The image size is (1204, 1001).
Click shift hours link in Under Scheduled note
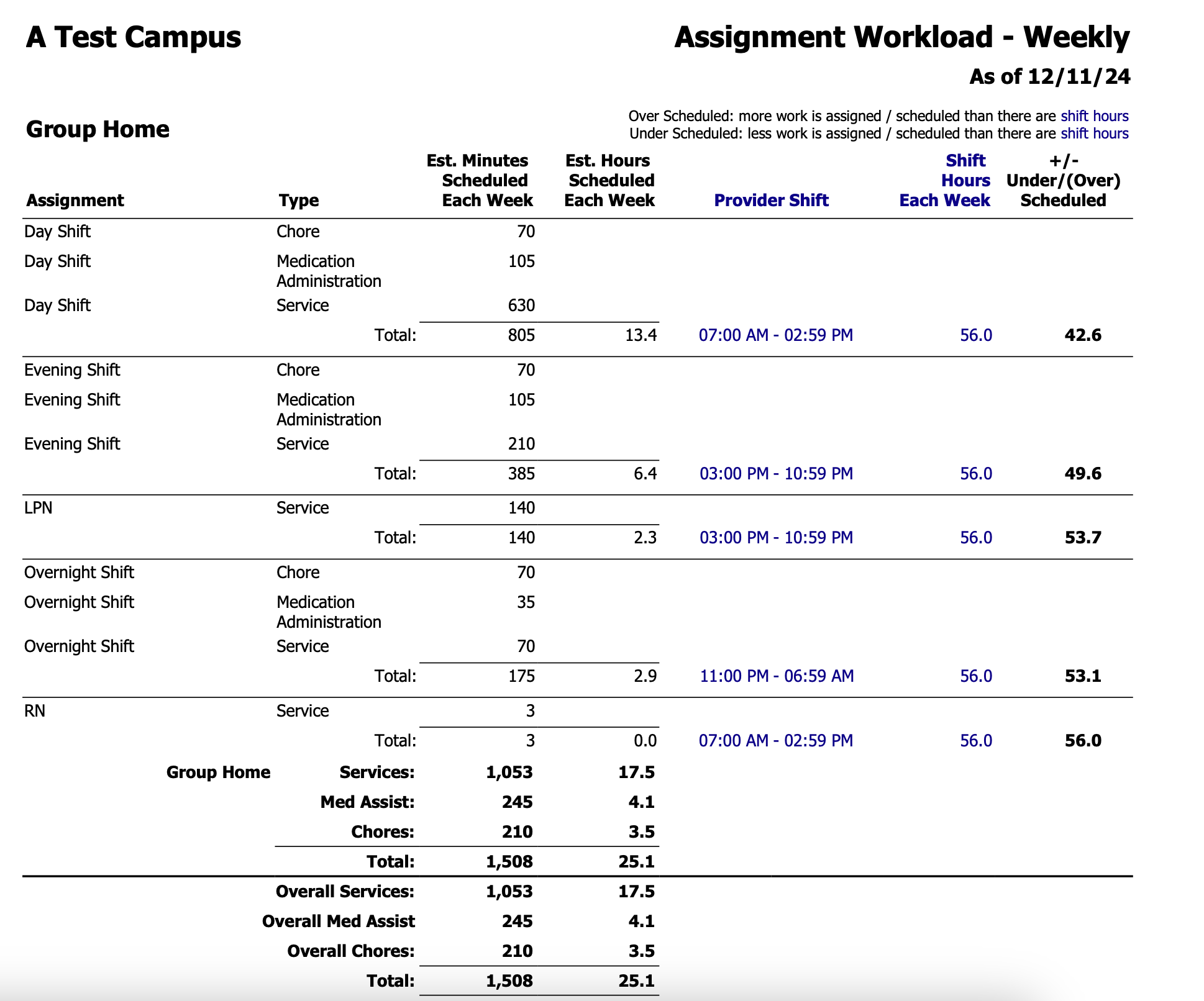coord(1094,134)
